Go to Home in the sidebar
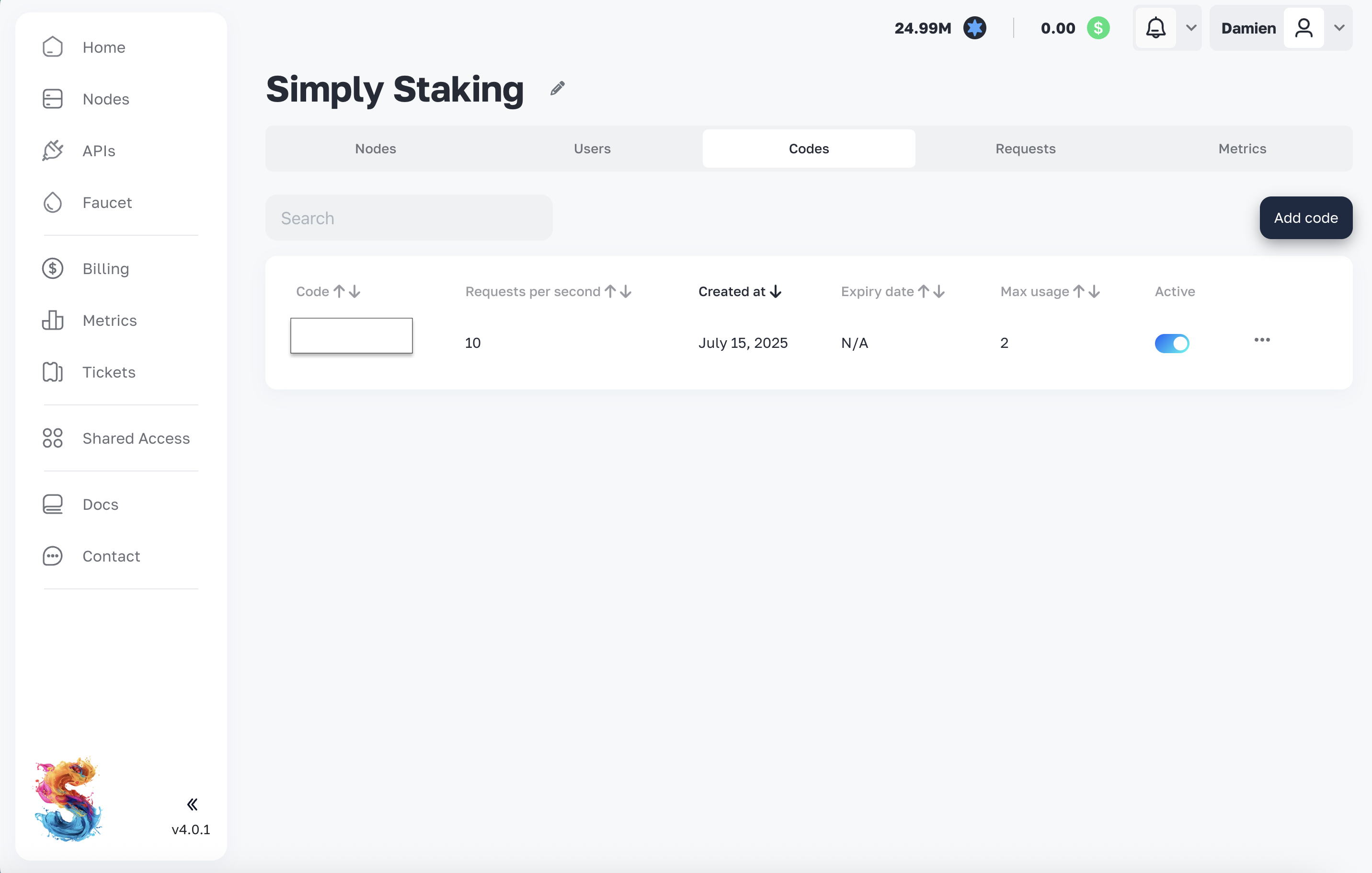The width and height of the screenshot is (1372, 873). click(103, 47)
